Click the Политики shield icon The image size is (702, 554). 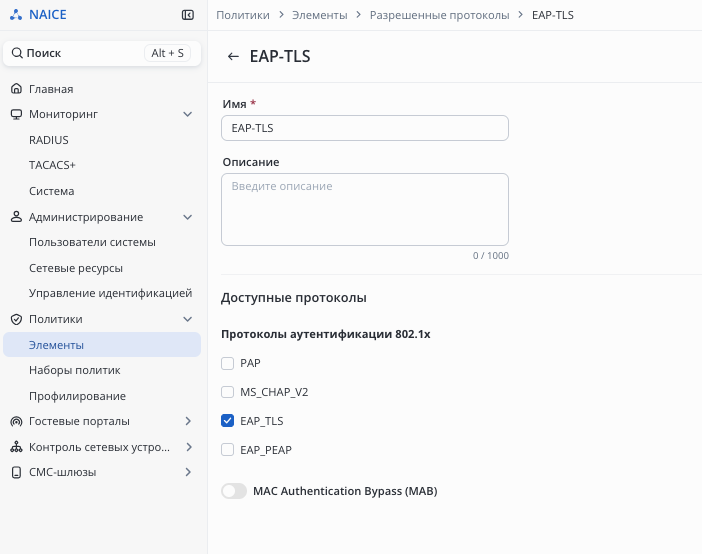pyautogui.click(x=16, y=319)
